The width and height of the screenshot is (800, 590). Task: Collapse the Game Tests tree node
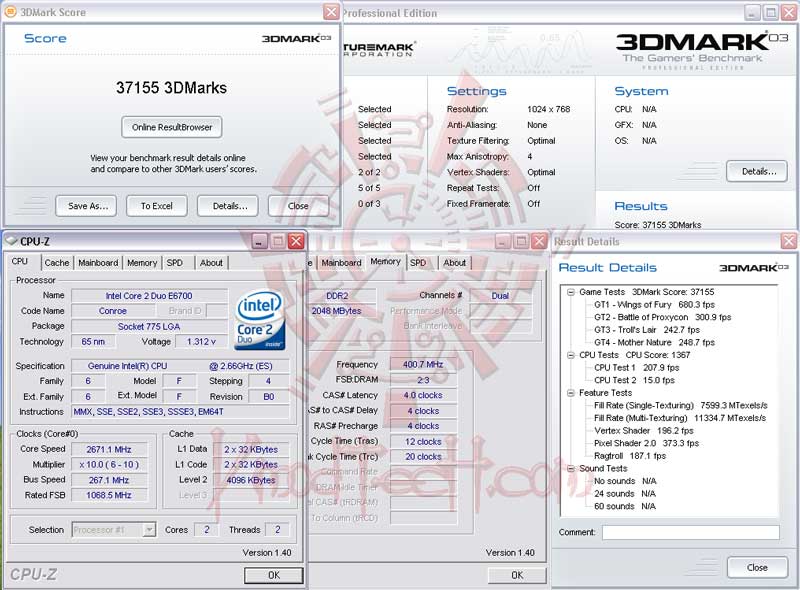coord(570,292)
